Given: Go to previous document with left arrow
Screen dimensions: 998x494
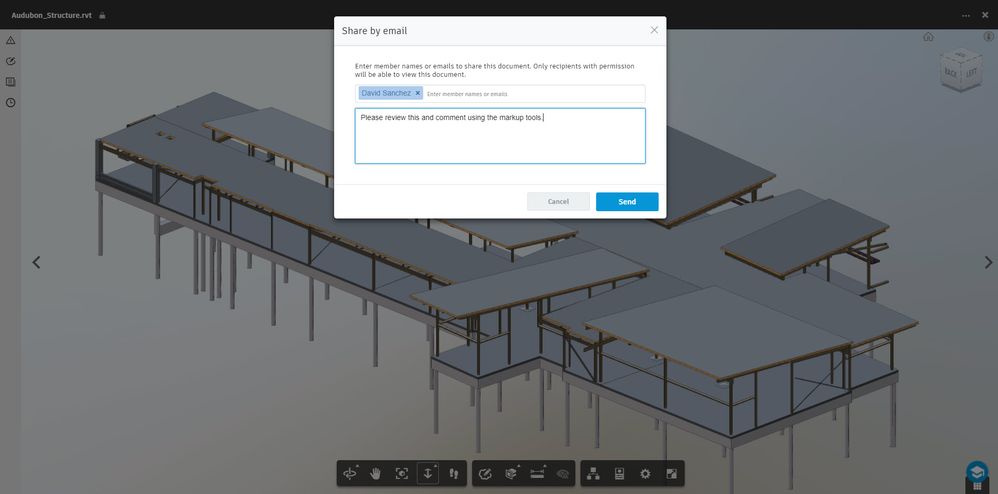Looking at the screenshot, I should point(36,262).
